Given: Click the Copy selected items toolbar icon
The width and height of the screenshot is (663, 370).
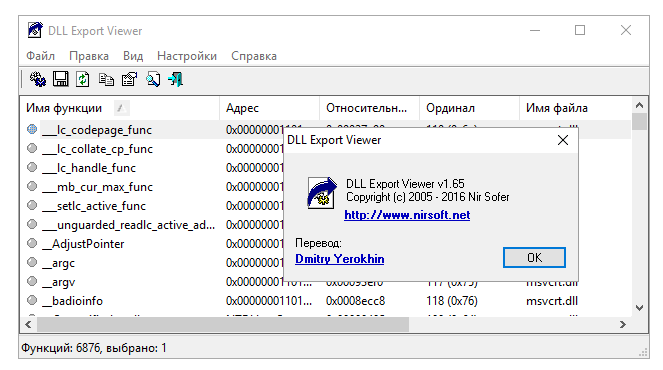Looking at the screenshot, I should pos(106,79).
